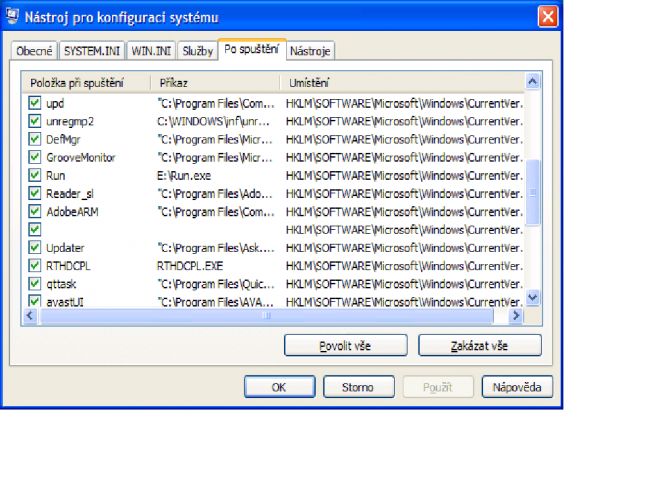
Task: Click the Zakázat vše button
Action: click(x=480, y=346)
